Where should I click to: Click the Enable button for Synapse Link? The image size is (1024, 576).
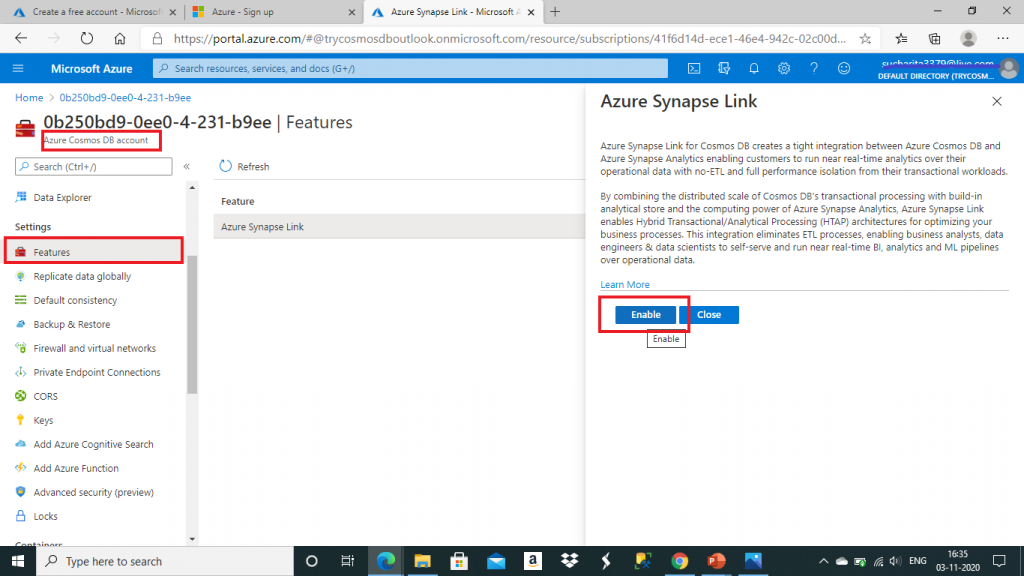[645, 315]
